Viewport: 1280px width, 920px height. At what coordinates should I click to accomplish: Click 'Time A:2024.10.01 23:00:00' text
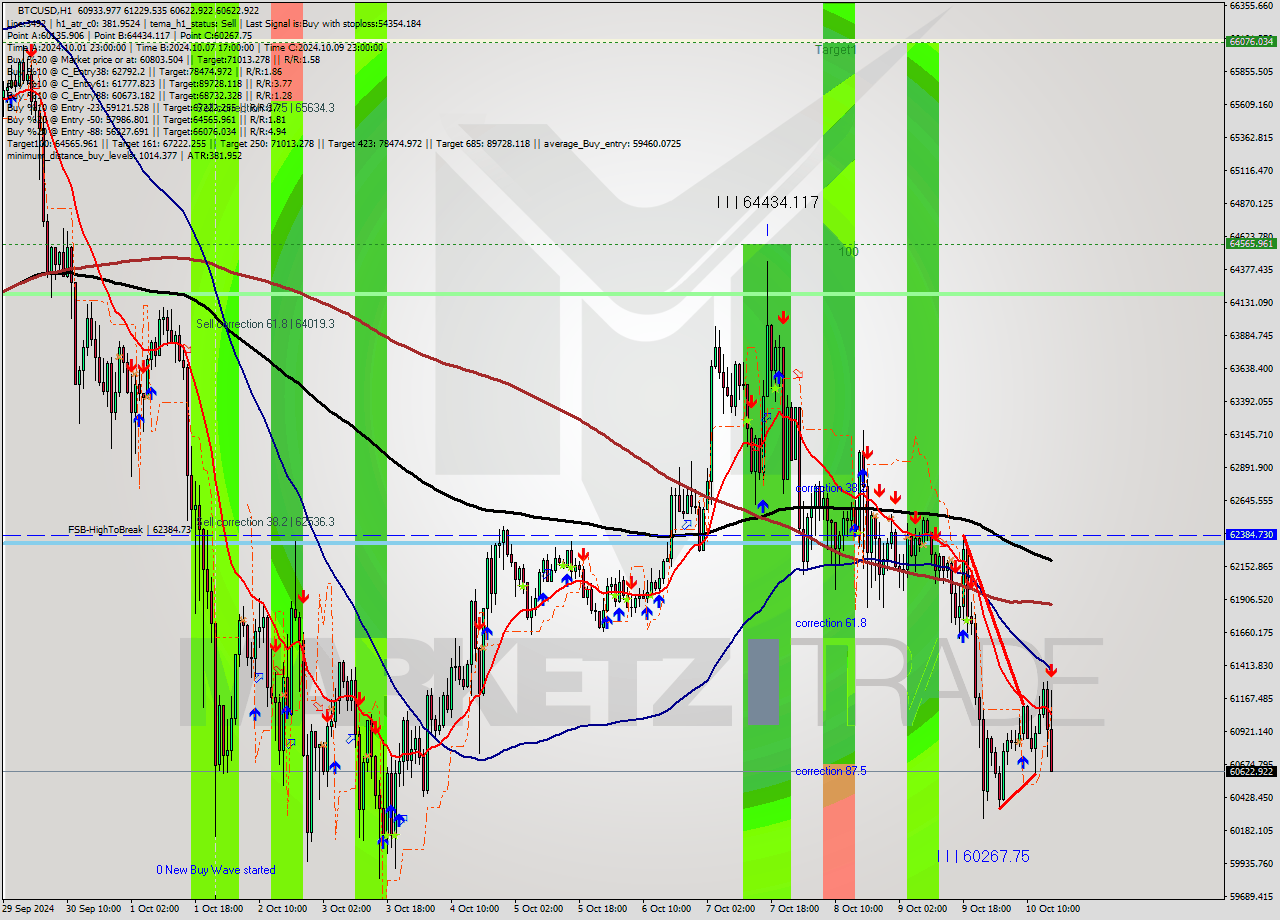click(67, 47)
